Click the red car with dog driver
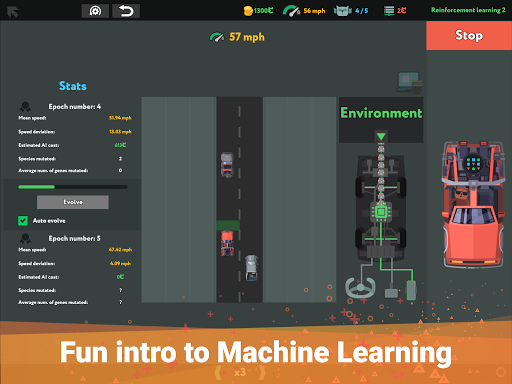This screenshot has width=512, height=384. click(x=473, y=204)
